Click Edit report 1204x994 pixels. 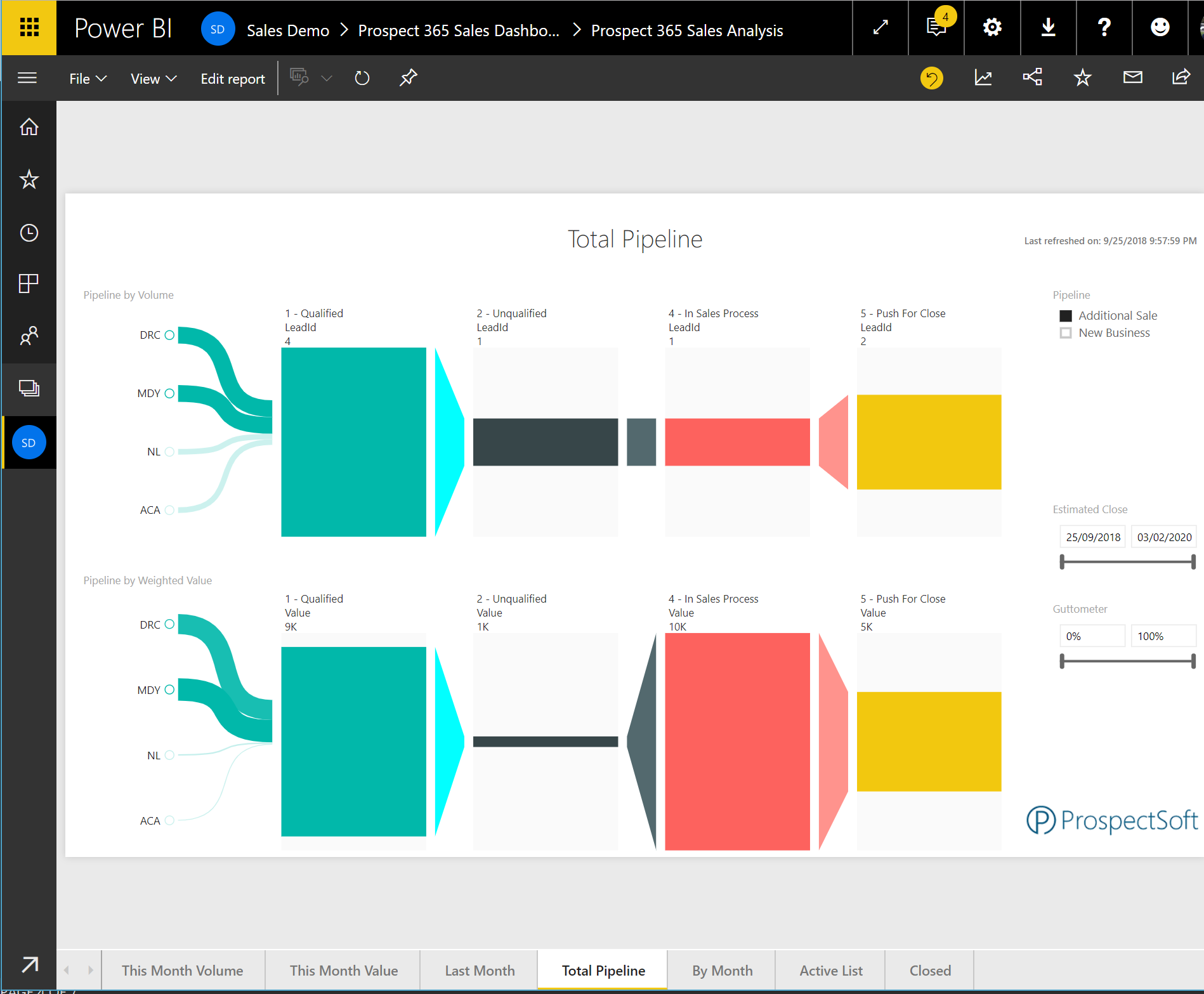[232, 78]
